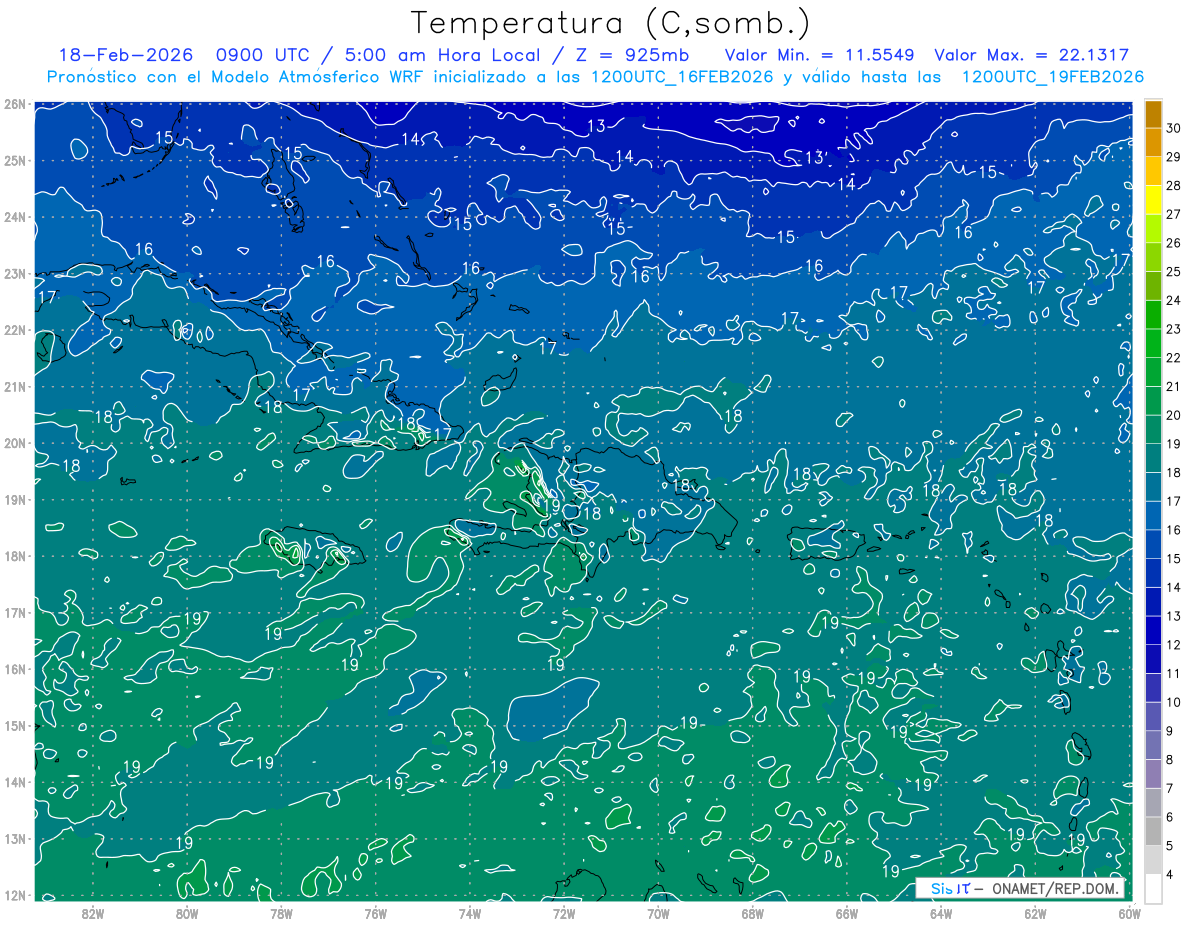Click the '12N' latitude axis label

(x=14, y=895)
